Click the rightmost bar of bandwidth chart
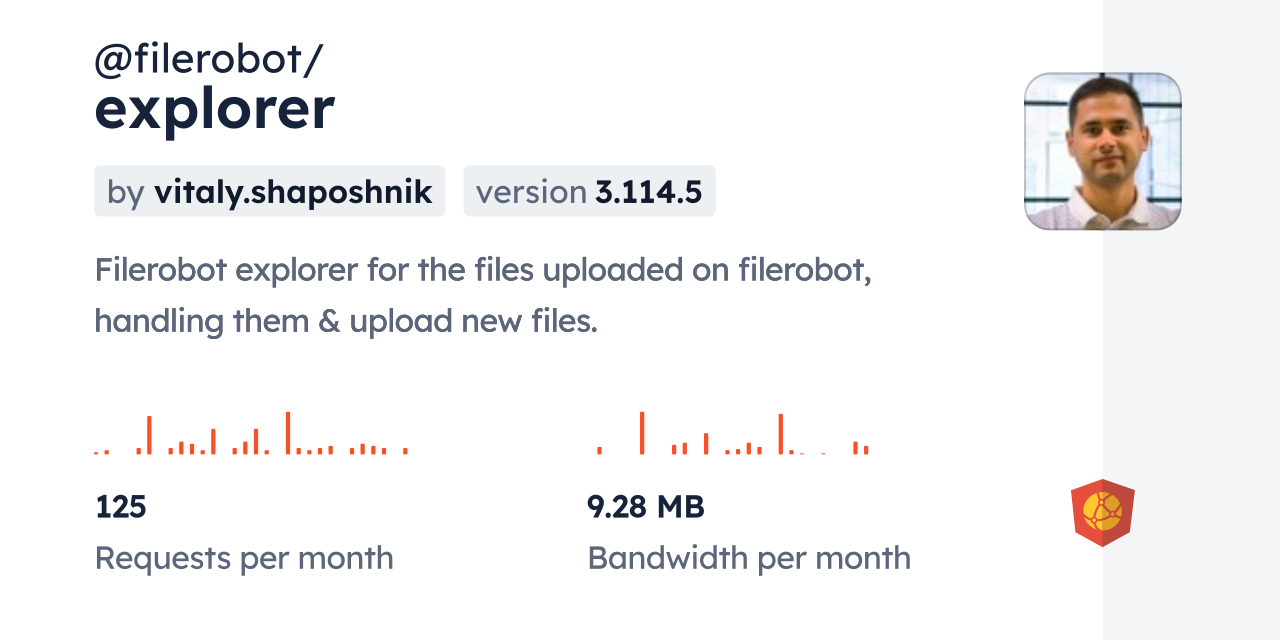 866,449
